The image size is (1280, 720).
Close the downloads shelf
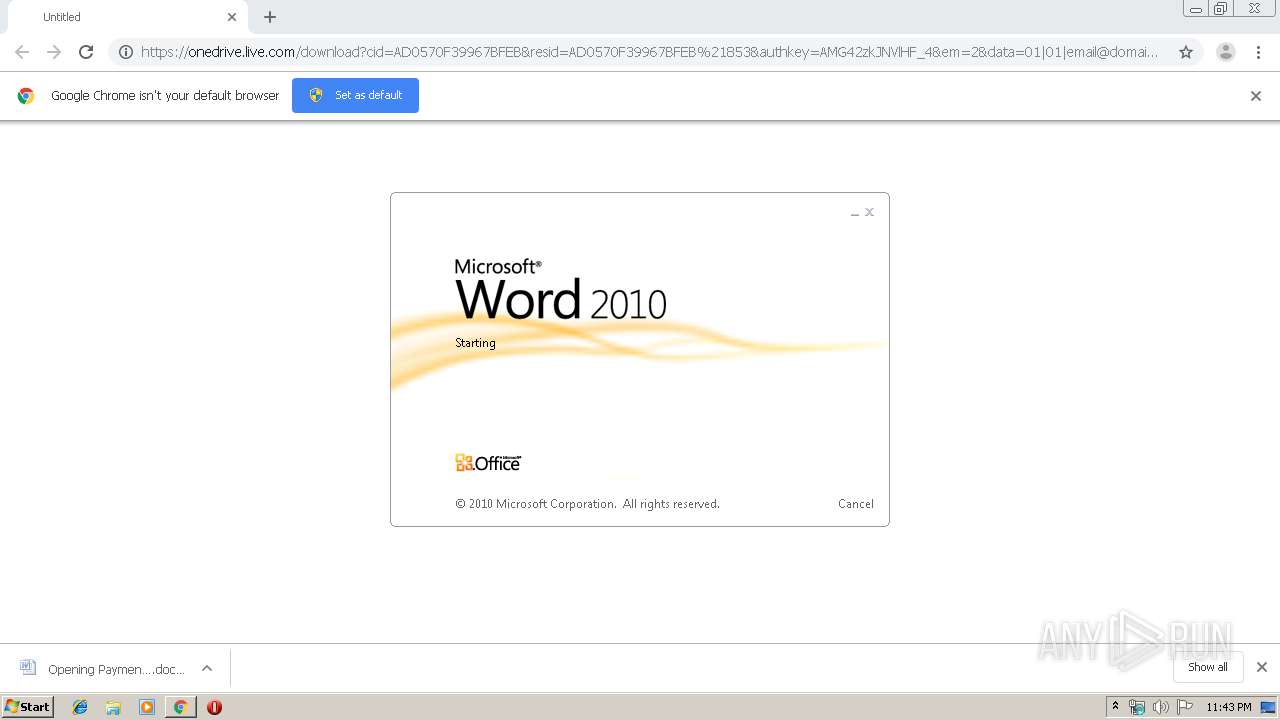(1262, 667)
